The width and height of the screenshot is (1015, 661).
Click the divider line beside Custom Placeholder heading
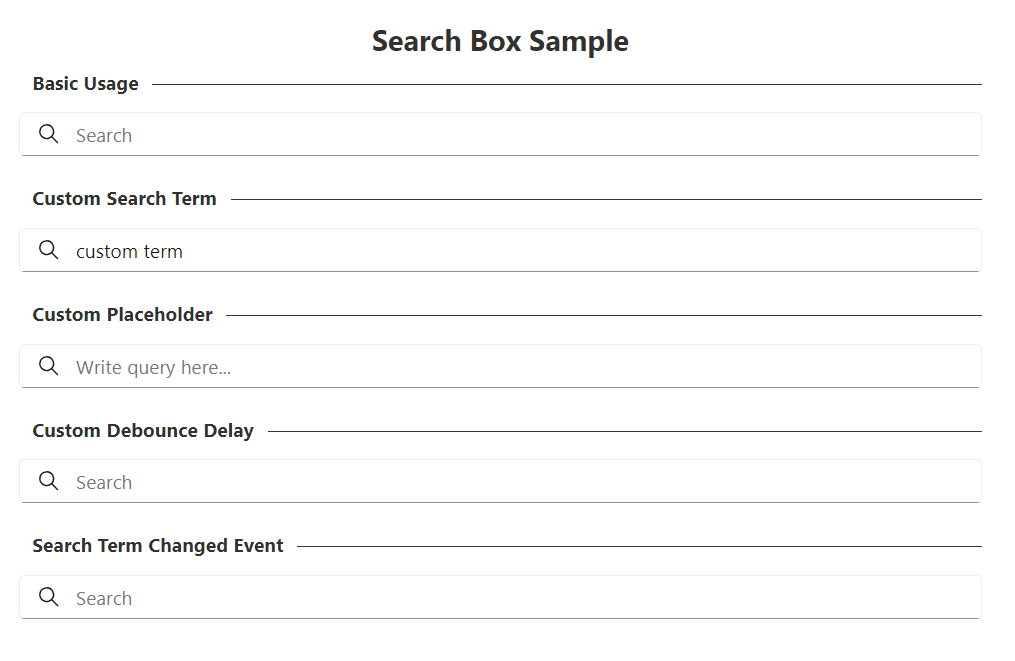click(603, 316)
